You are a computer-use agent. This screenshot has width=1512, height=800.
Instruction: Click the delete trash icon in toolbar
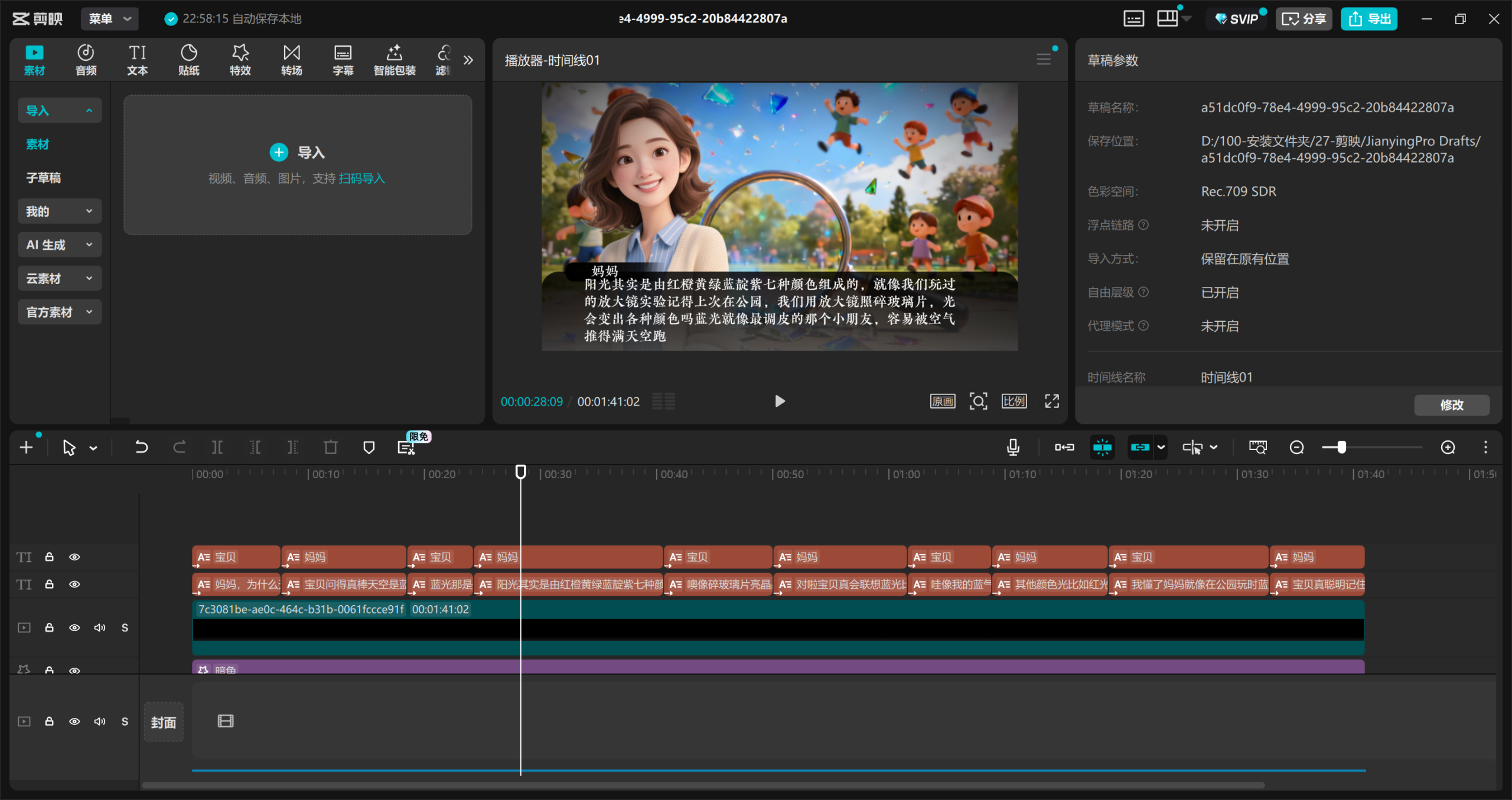(x=331, y=447)
